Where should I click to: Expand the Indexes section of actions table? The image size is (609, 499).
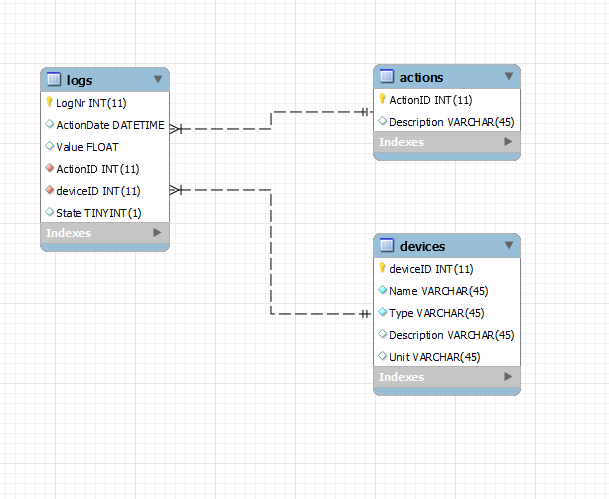pos(508,142)
